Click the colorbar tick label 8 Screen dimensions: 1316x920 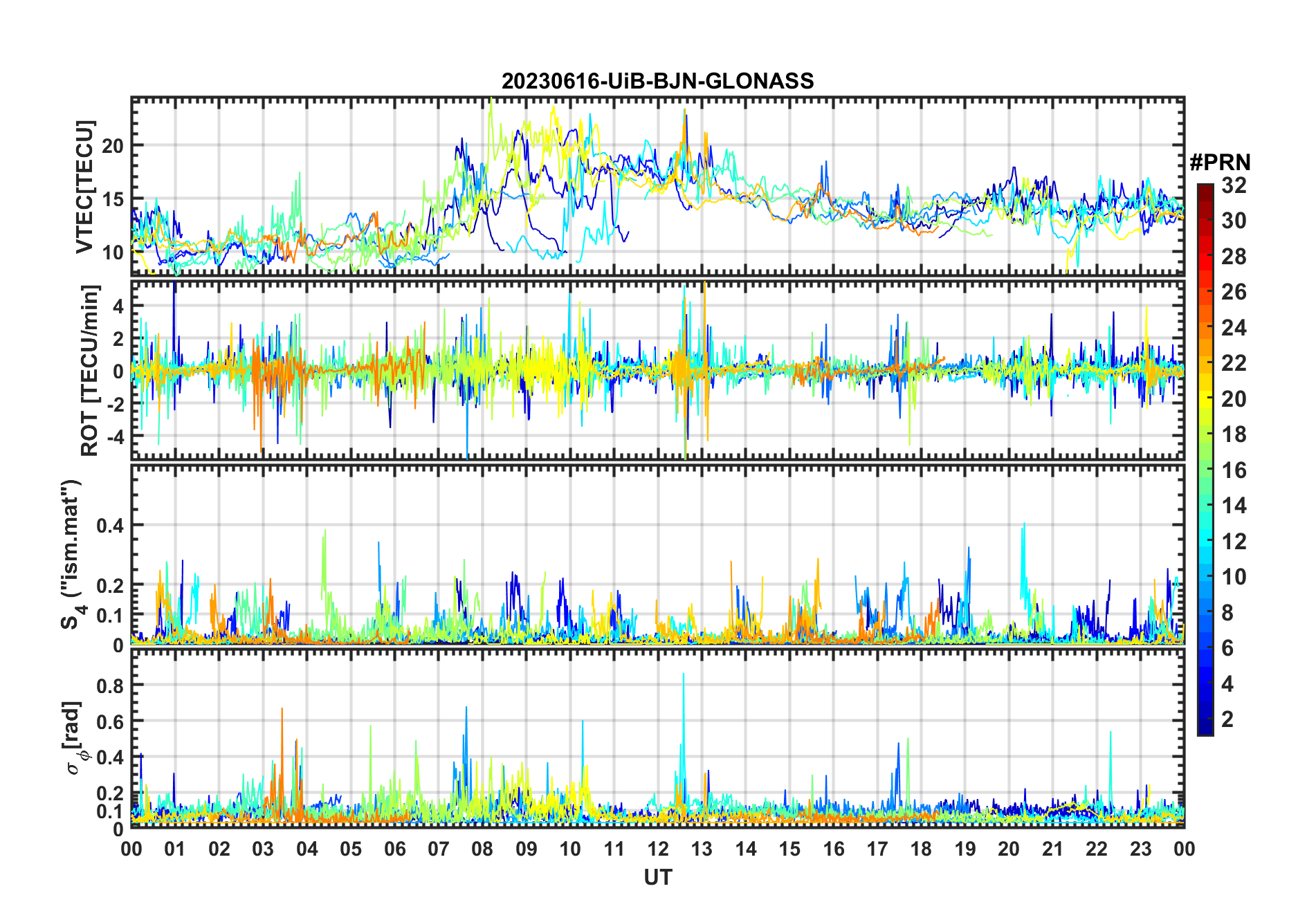pyautogui.click(x=1227, y=613)
